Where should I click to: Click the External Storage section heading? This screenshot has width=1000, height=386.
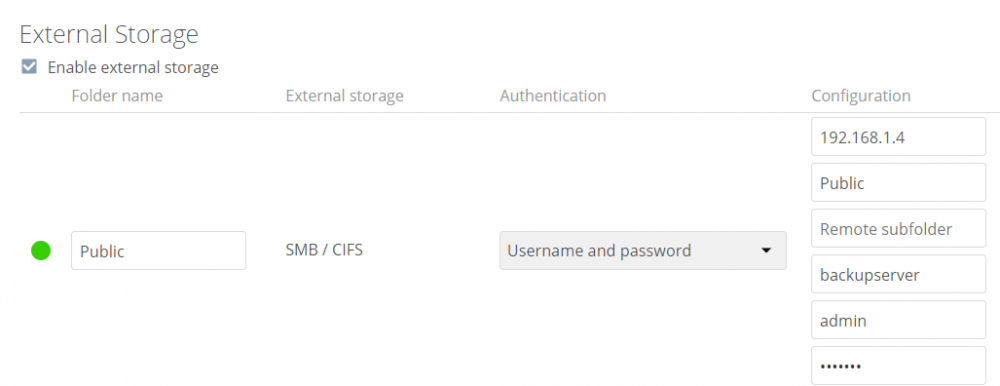click(x=109, y=34)
